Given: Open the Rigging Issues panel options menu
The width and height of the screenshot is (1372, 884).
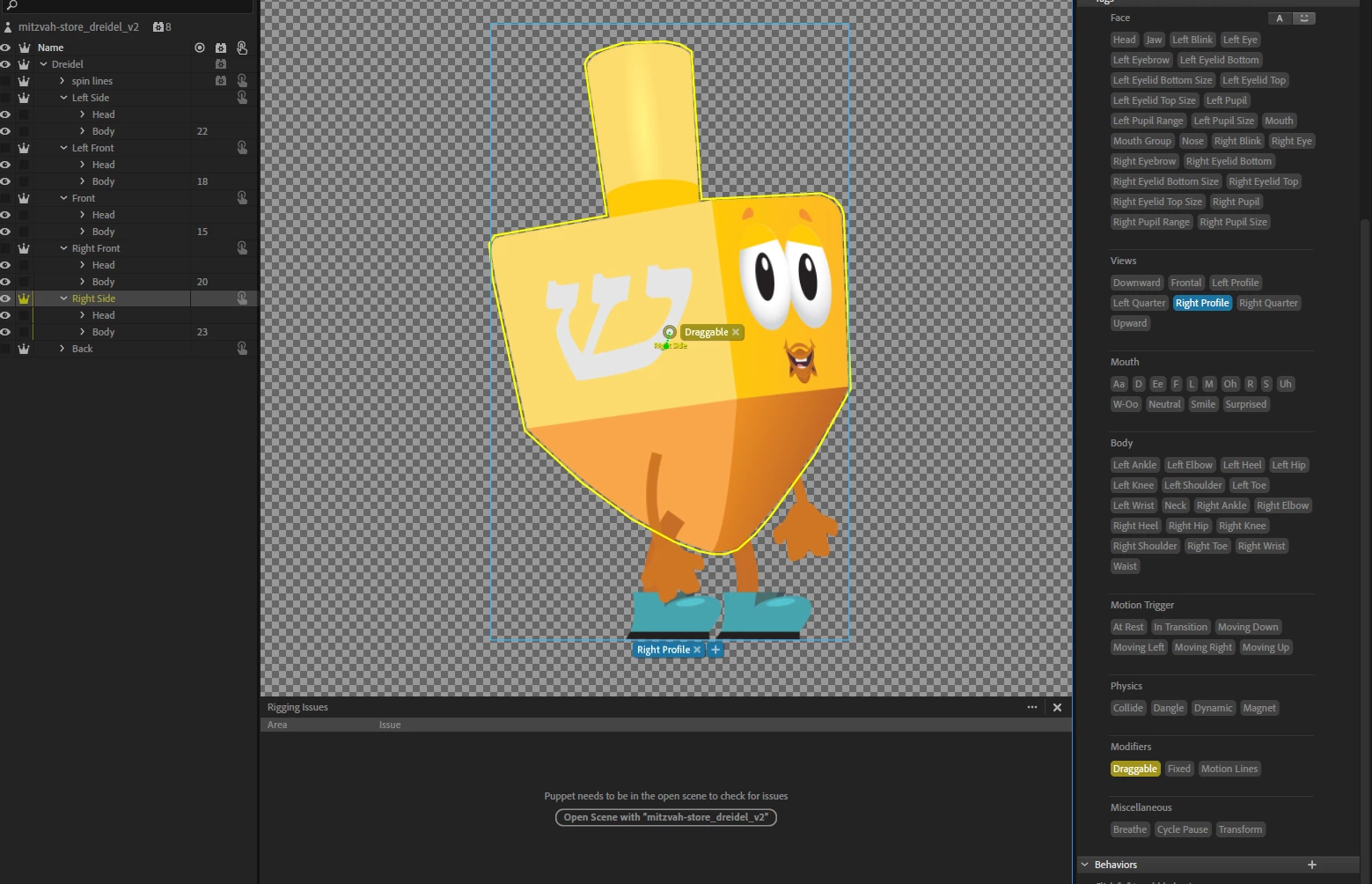Looking at the screenshot, I should click(x=1032, y=707).
